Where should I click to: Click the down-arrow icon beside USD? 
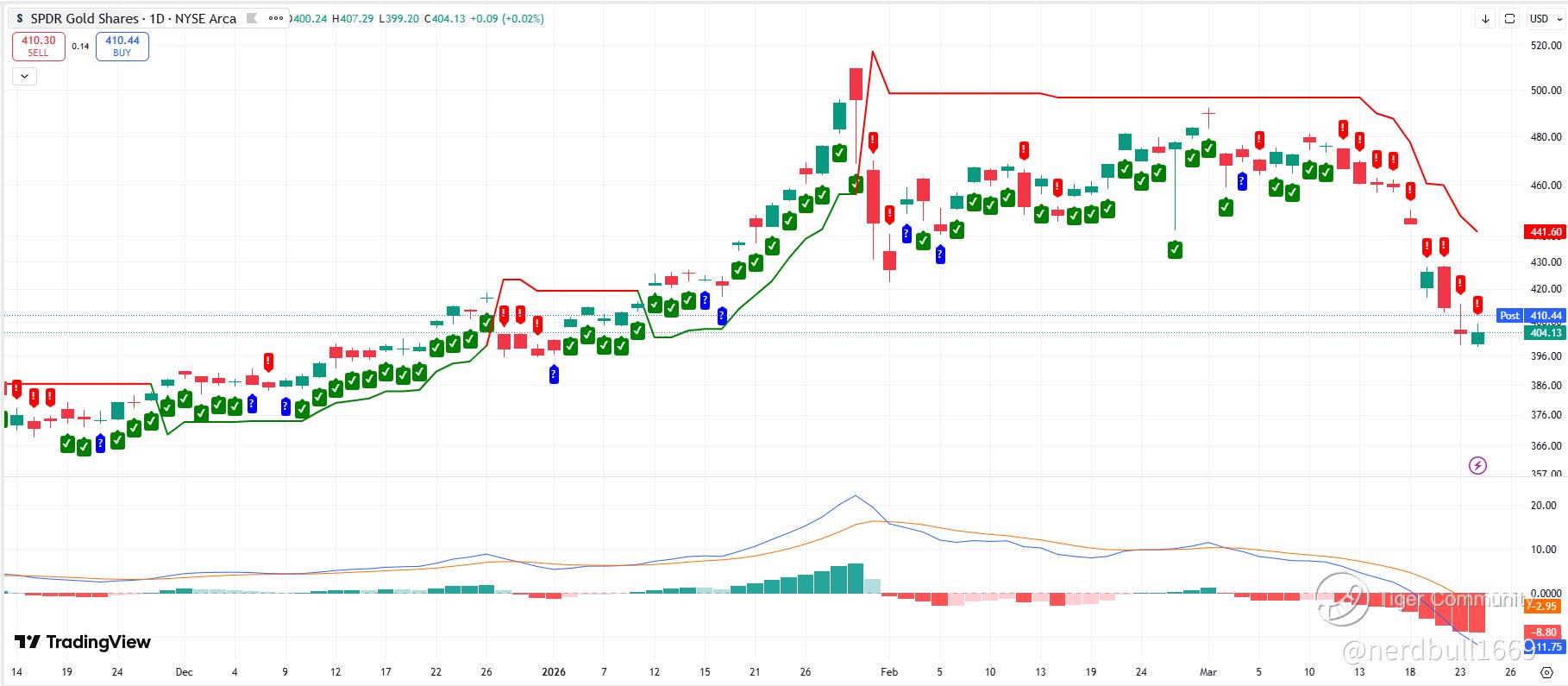1486,18
